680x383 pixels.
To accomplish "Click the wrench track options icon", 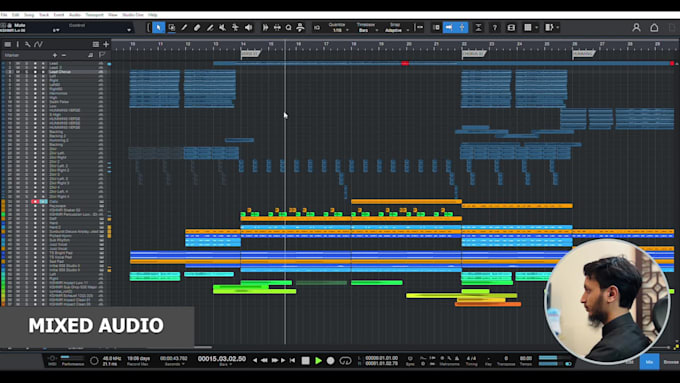I will [x=27, y=44].
